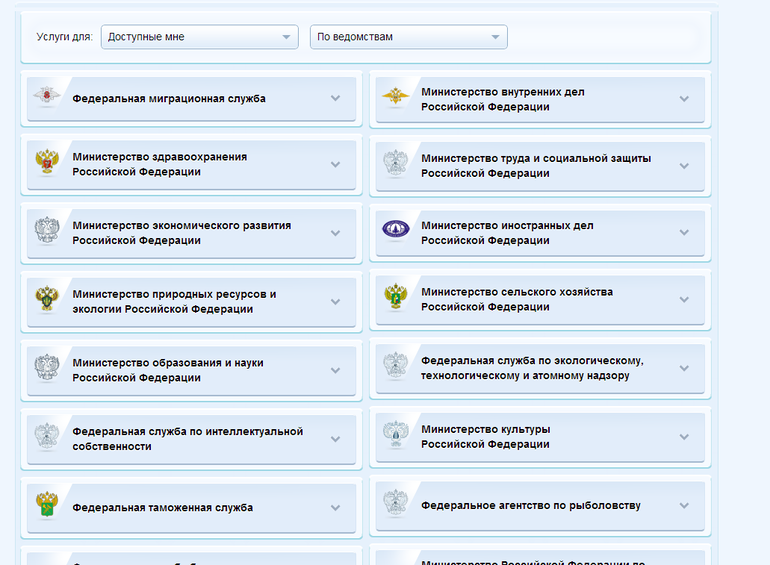Expand Федеральное агентство по рыболовству chevron
The image size is (770, 565).
(x=684, y=506)
